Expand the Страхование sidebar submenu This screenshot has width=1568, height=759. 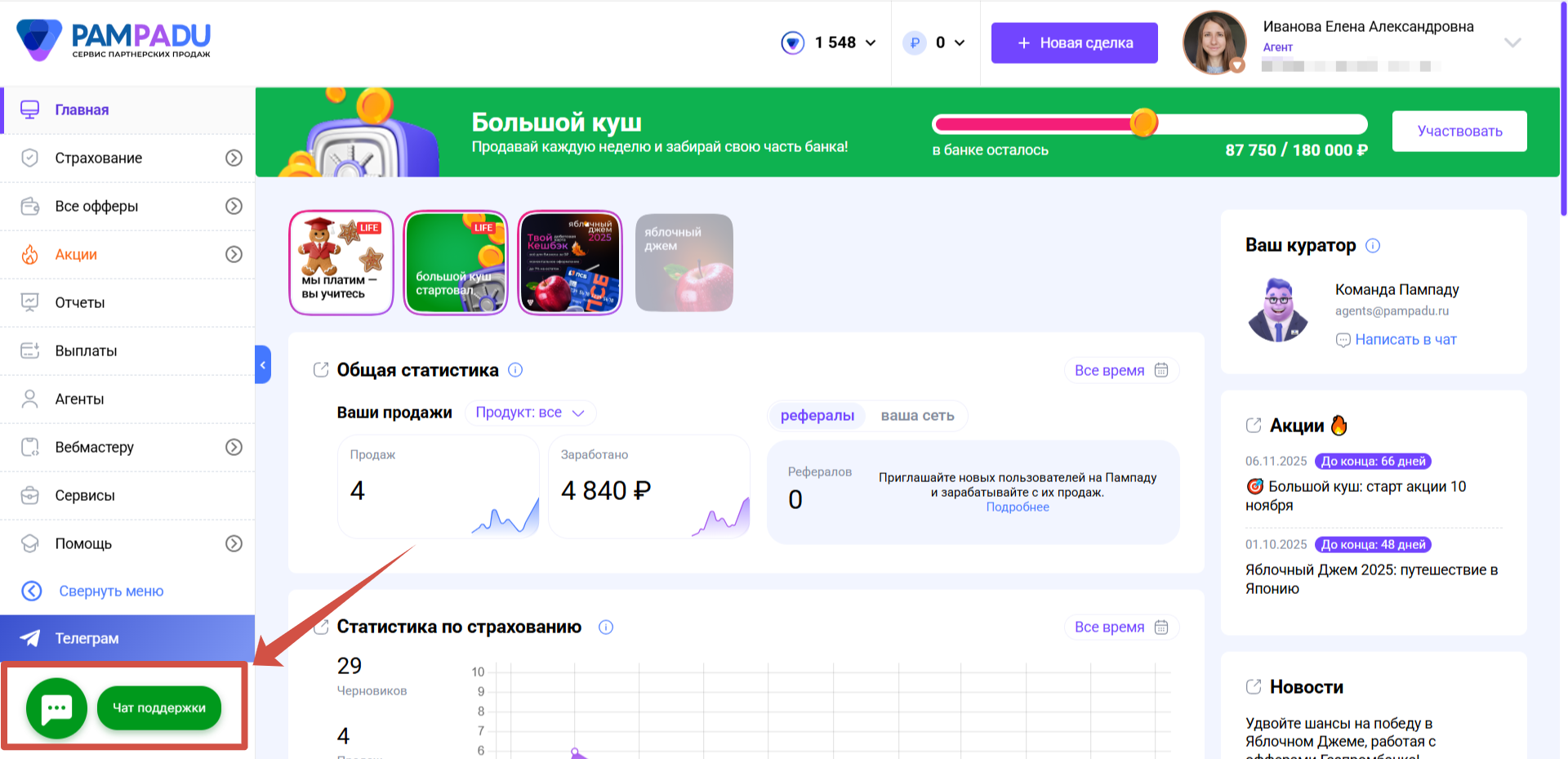pyautogui.click(x=234, y=158)
